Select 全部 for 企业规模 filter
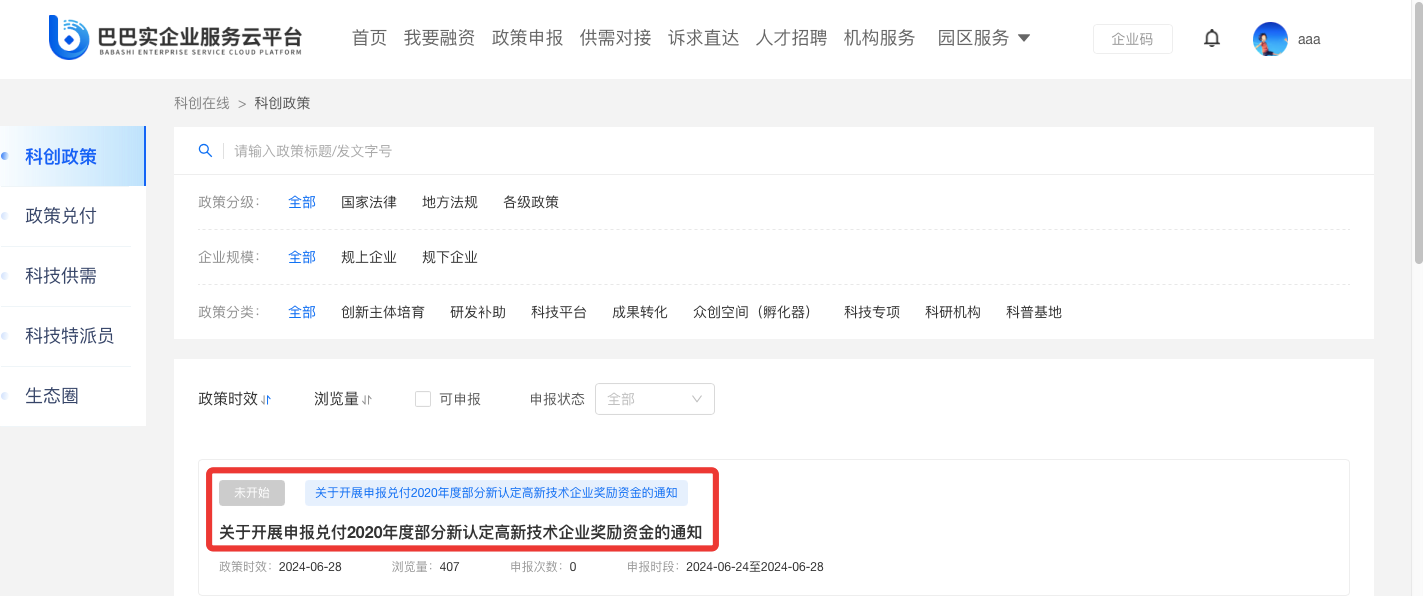1423x596 pixels. tap(302, 257)
